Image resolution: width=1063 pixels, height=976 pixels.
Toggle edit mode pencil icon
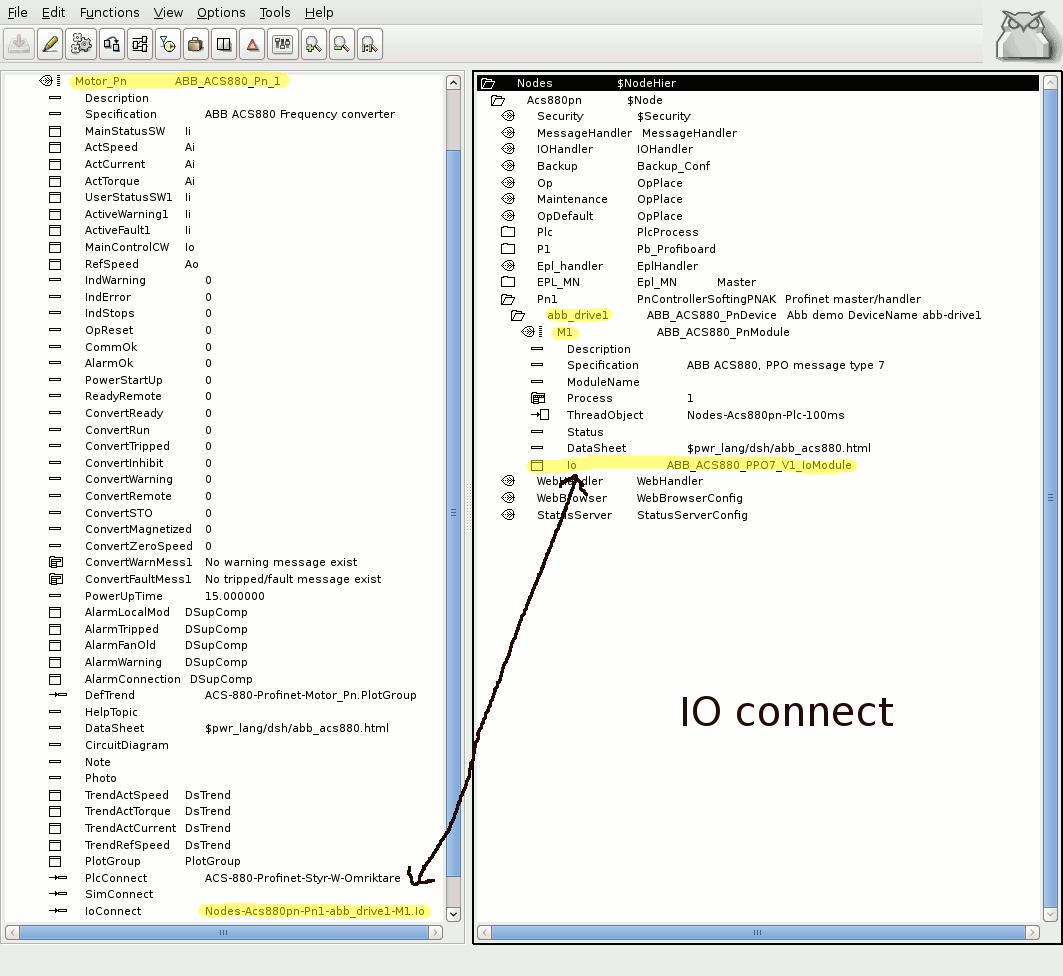pyautogui.click(x=50, y=45)
